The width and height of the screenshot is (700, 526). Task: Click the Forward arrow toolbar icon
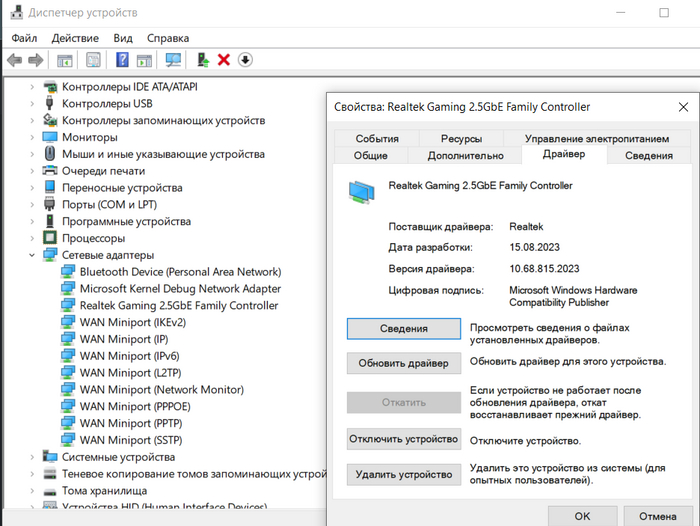pos(36,60)
